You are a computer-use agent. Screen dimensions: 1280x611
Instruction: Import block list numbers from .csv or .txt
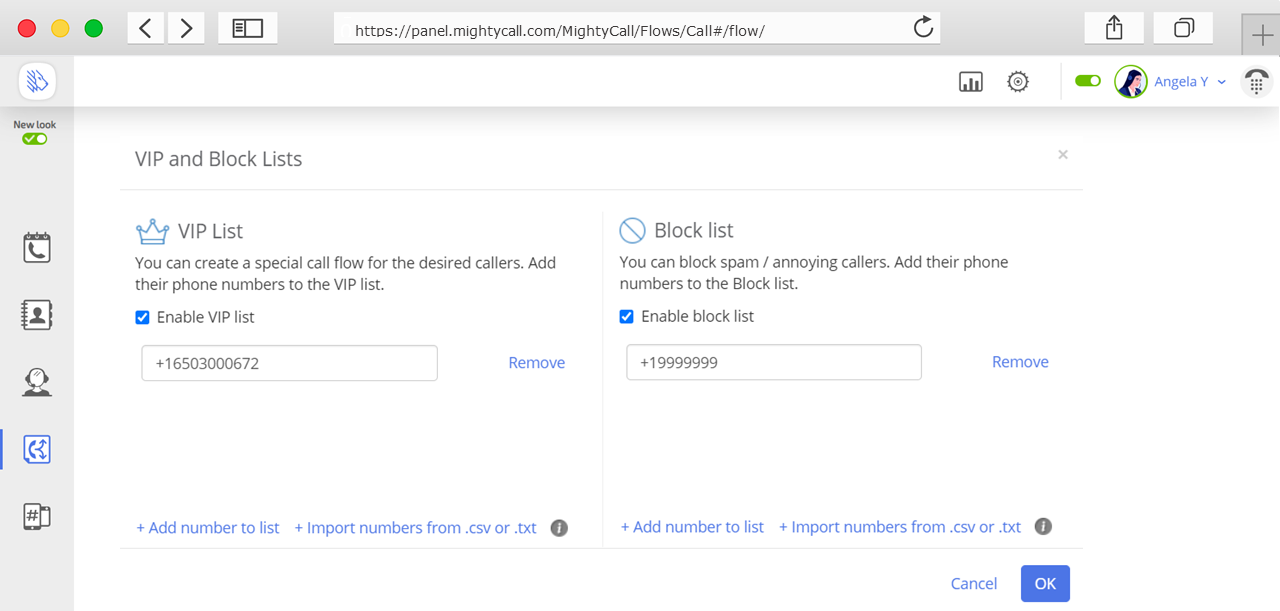coord(900,526)
